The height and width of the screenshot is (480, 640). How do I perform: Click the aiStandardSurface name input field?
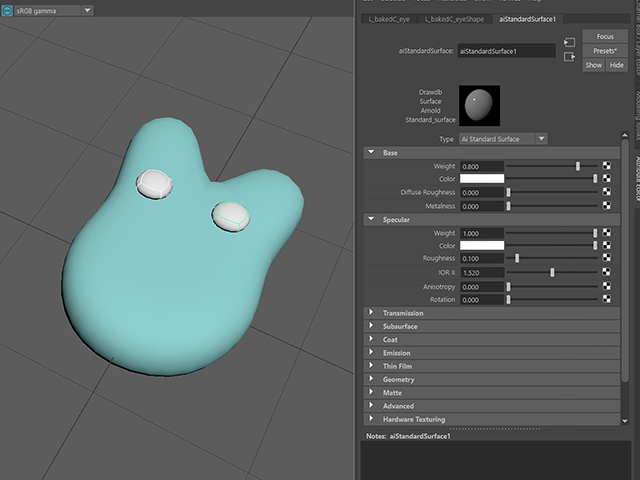click(506, 51)
